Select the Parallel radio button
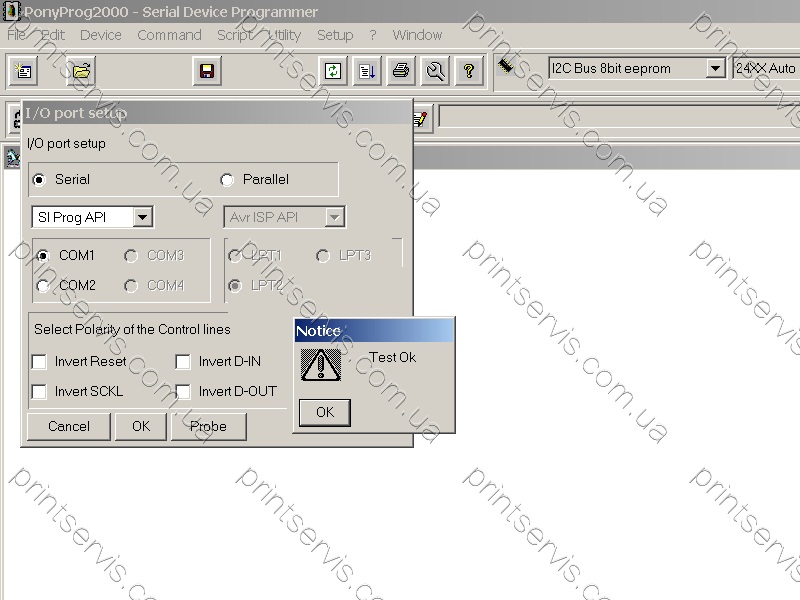This screenshot has height=600, width=800. click(x=227, y=180)
